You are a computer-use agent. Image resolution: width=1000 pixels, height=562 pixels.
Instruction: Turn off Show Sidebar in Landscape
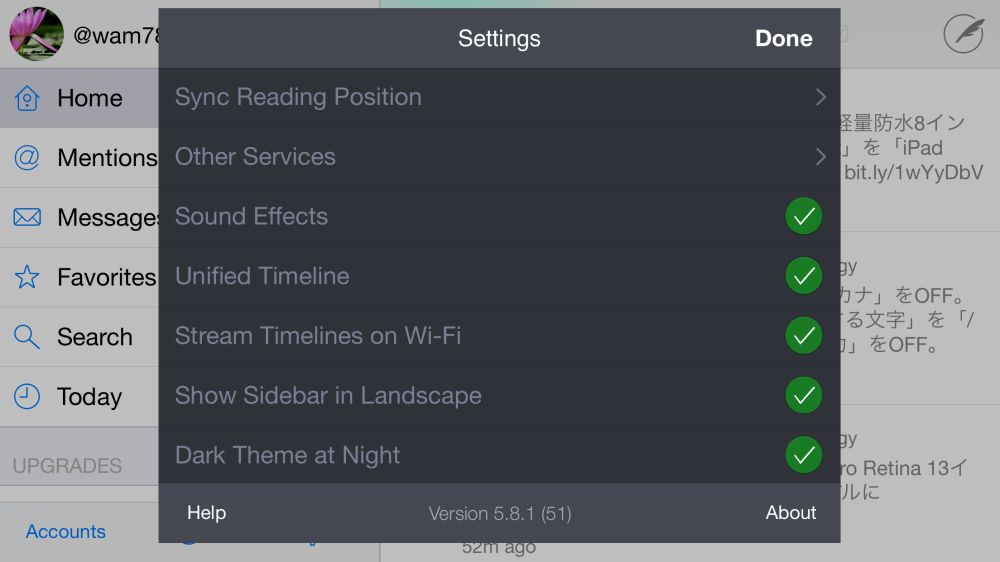803,396
